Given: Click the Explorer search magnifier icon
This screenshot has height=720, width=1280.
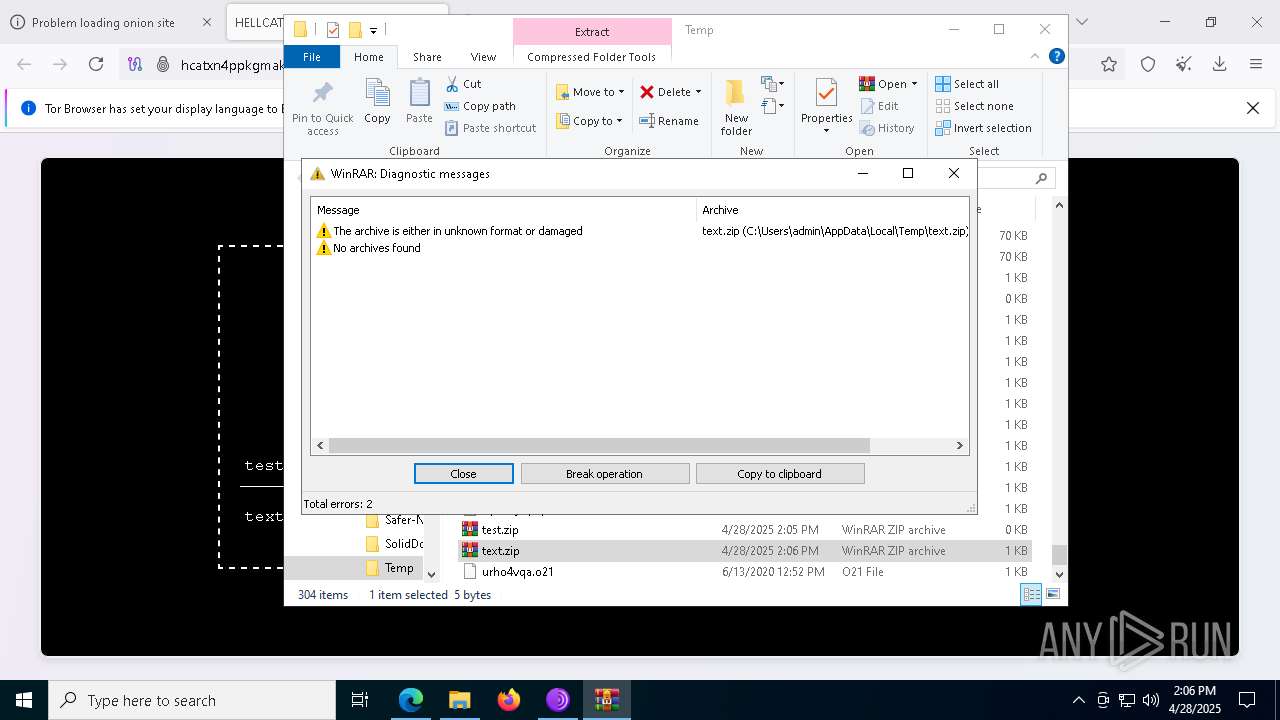Looking at the screenshot, I should pos(1041,178).
